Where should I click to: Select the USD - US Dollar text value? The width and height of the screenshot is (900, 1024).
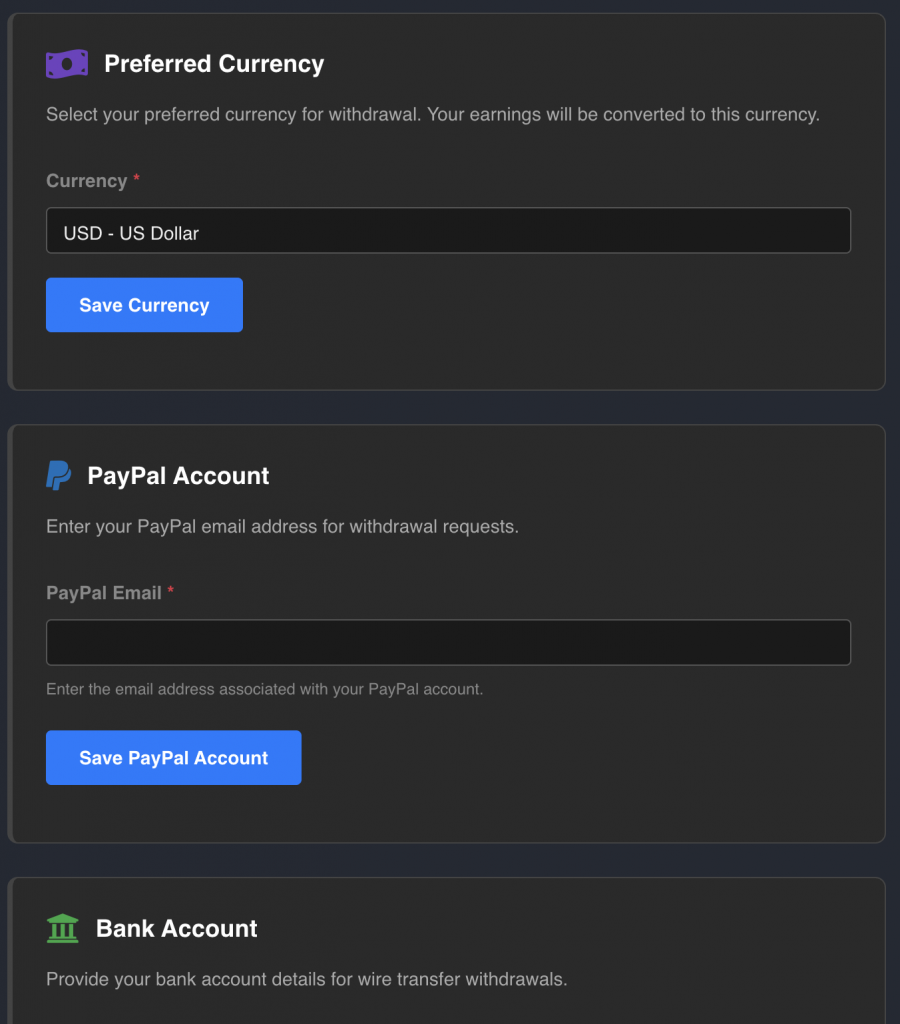tap(131, 233)
